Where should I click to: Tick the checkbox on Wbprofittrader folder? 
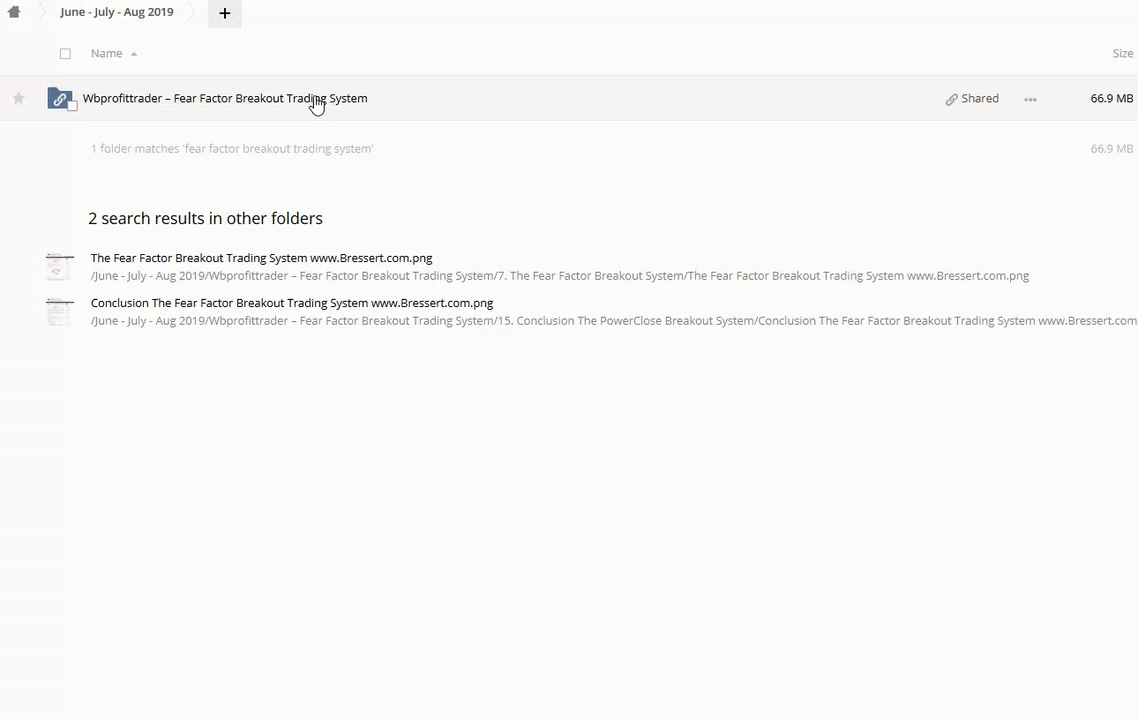tap(72, 106)
